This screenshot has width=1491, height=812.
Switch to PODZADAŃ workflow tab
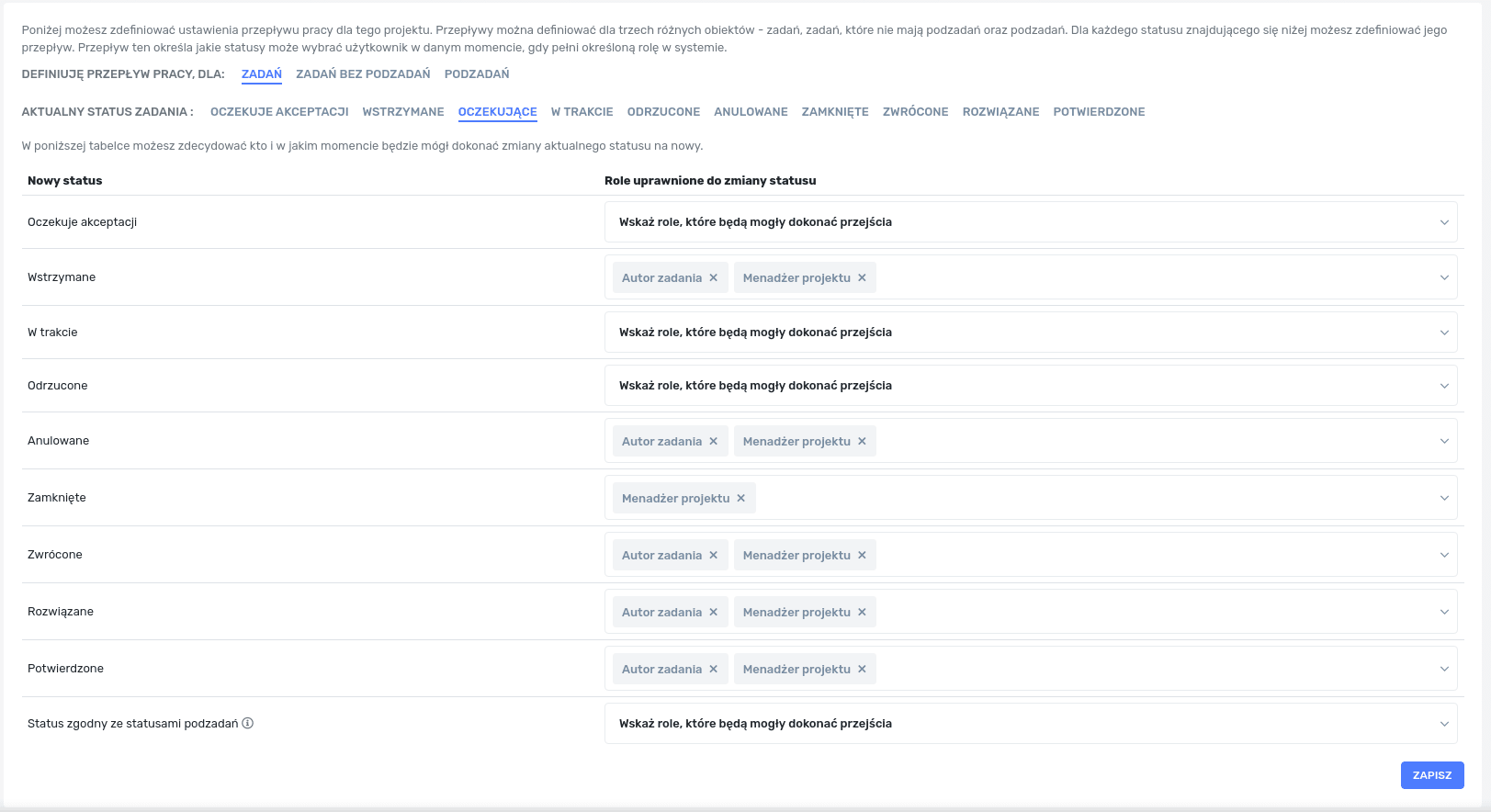[477, 73]
